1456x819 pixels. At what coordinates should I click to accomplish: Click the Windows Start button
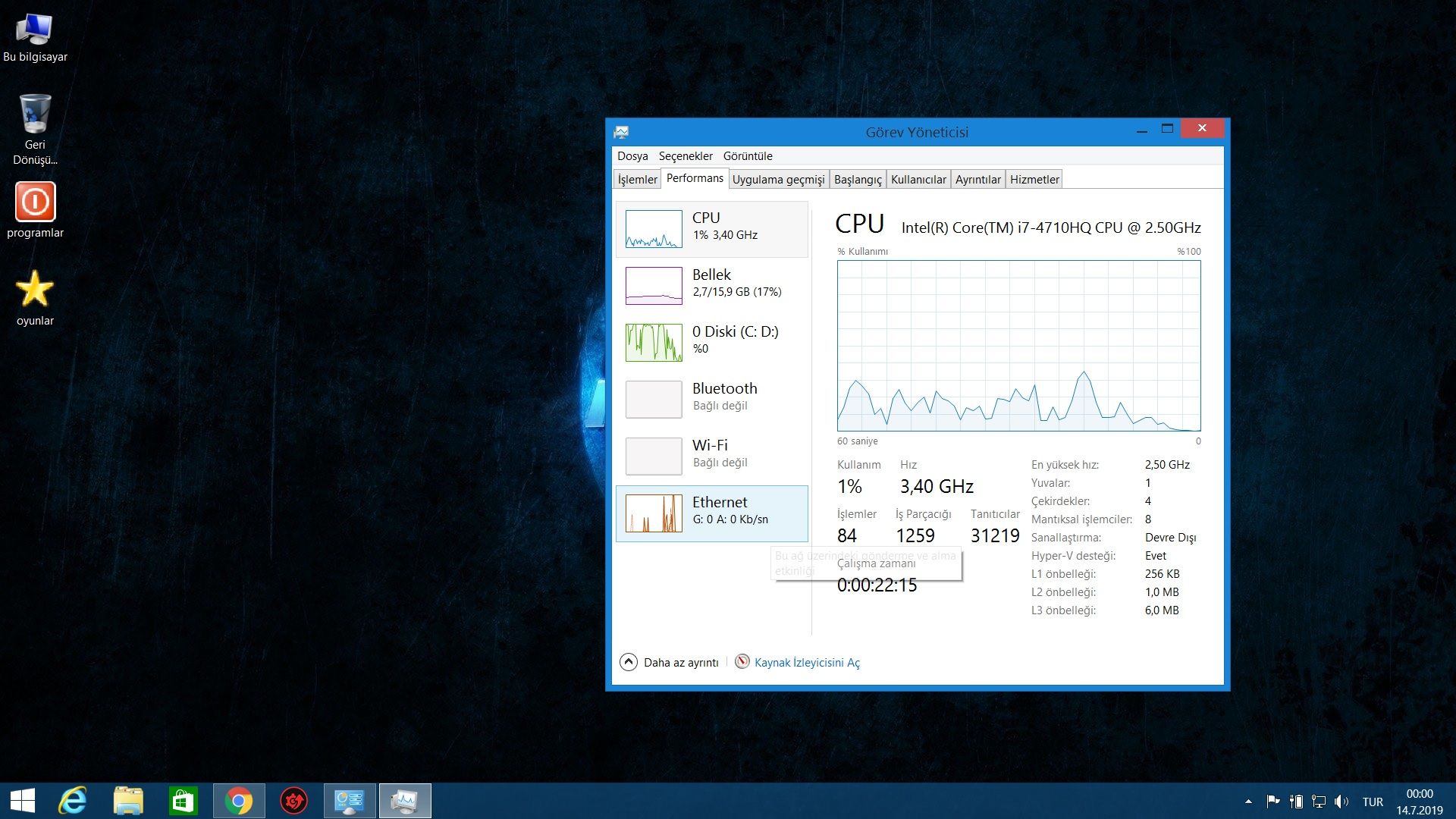coord(23,801)
